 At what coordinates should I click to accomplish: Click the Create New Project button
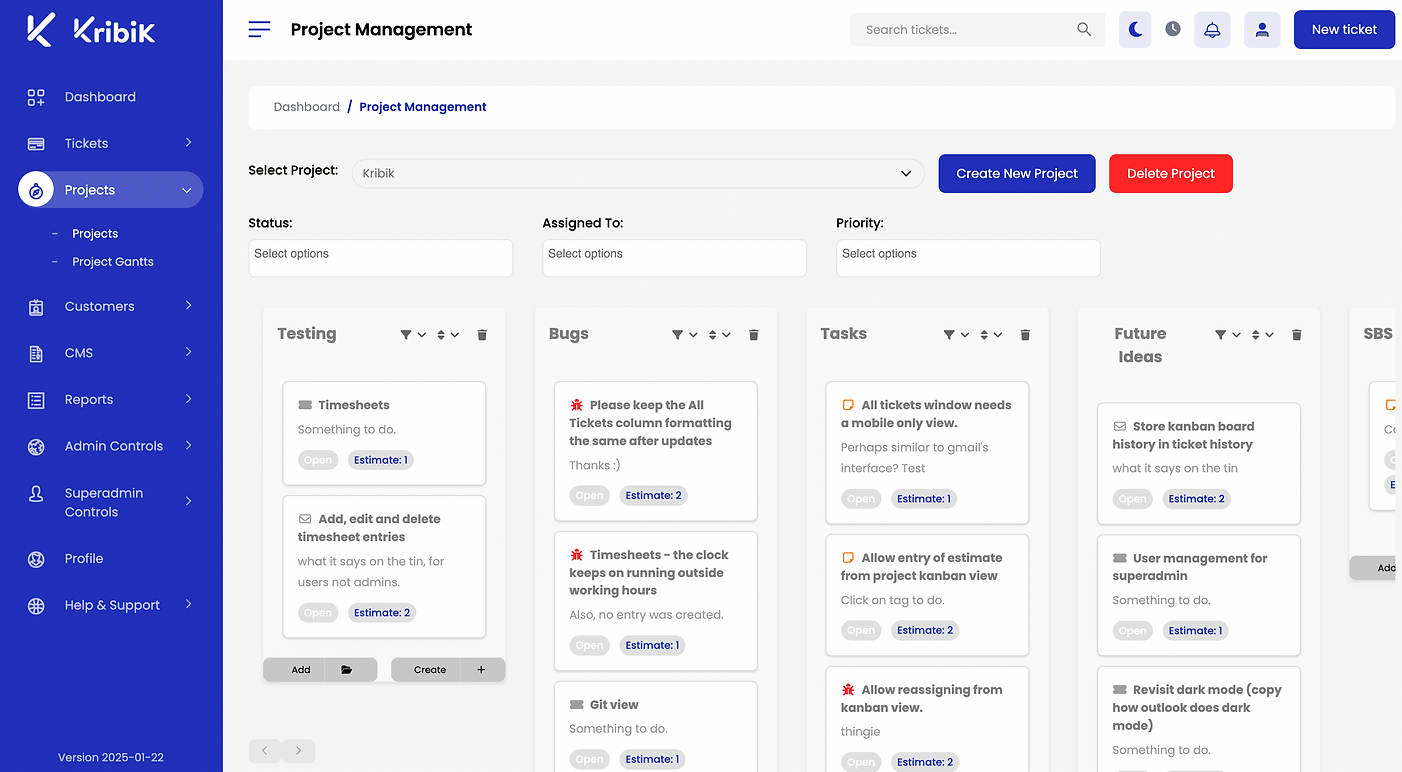pos(1017,173)
